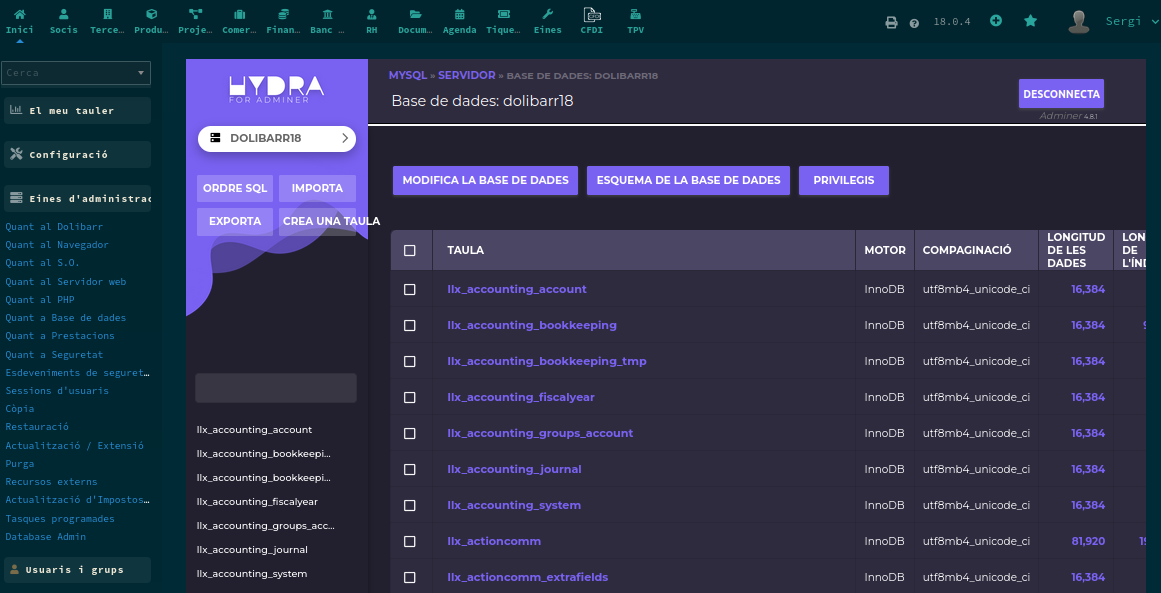Go to the RH module

371,21
